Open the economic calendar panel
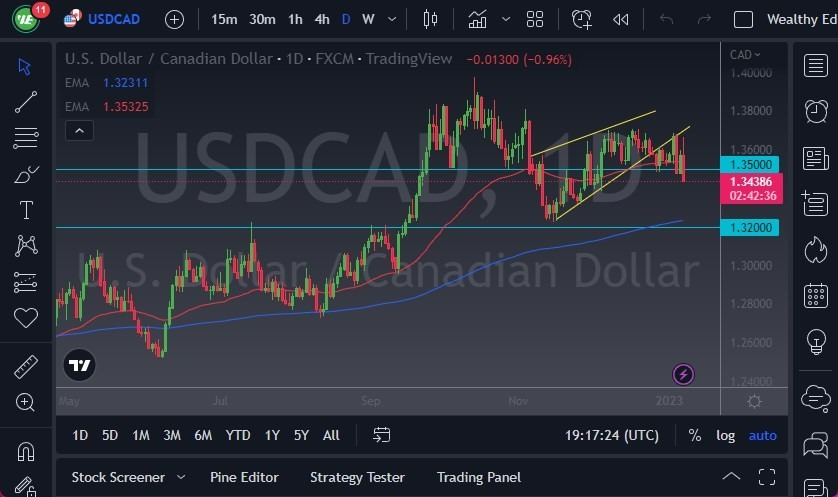Screen dimensions: 838x497 click(816, 296)
